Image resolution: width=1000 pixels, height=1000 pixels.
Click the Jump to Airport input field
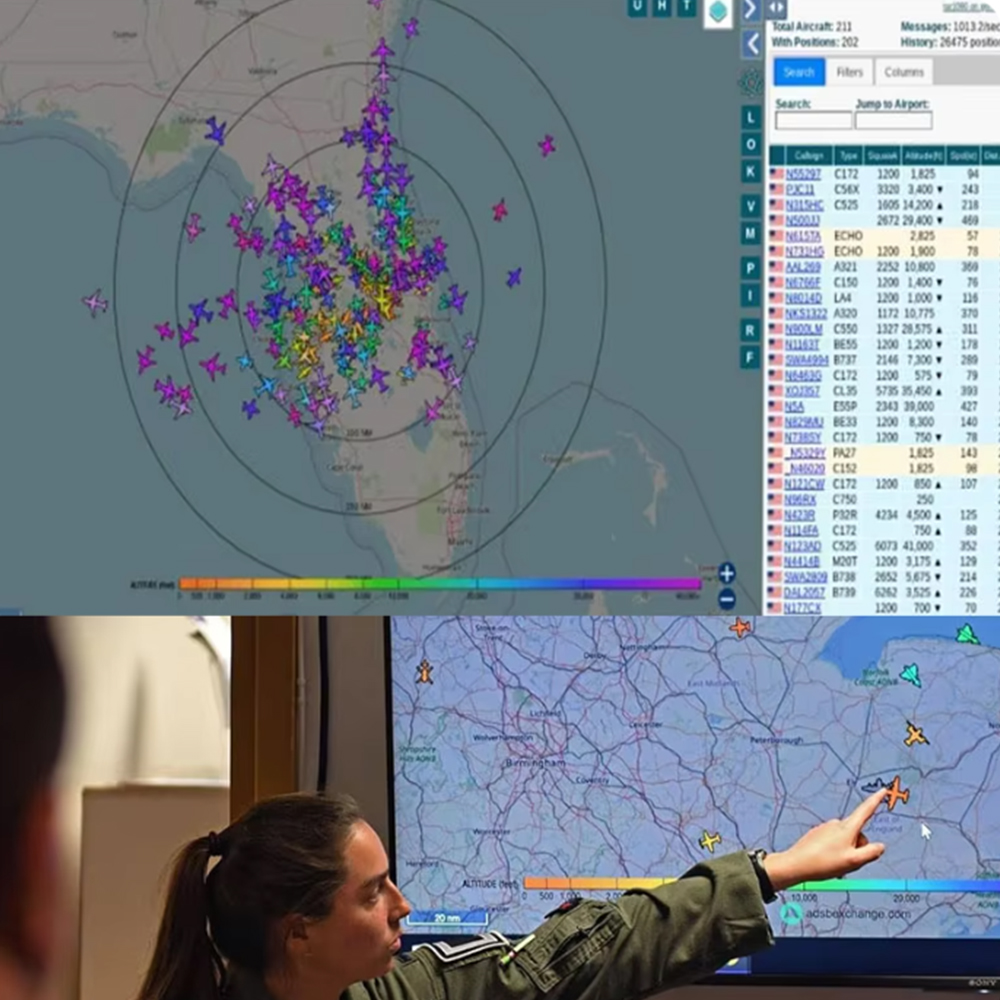click(x=893, y=120)
